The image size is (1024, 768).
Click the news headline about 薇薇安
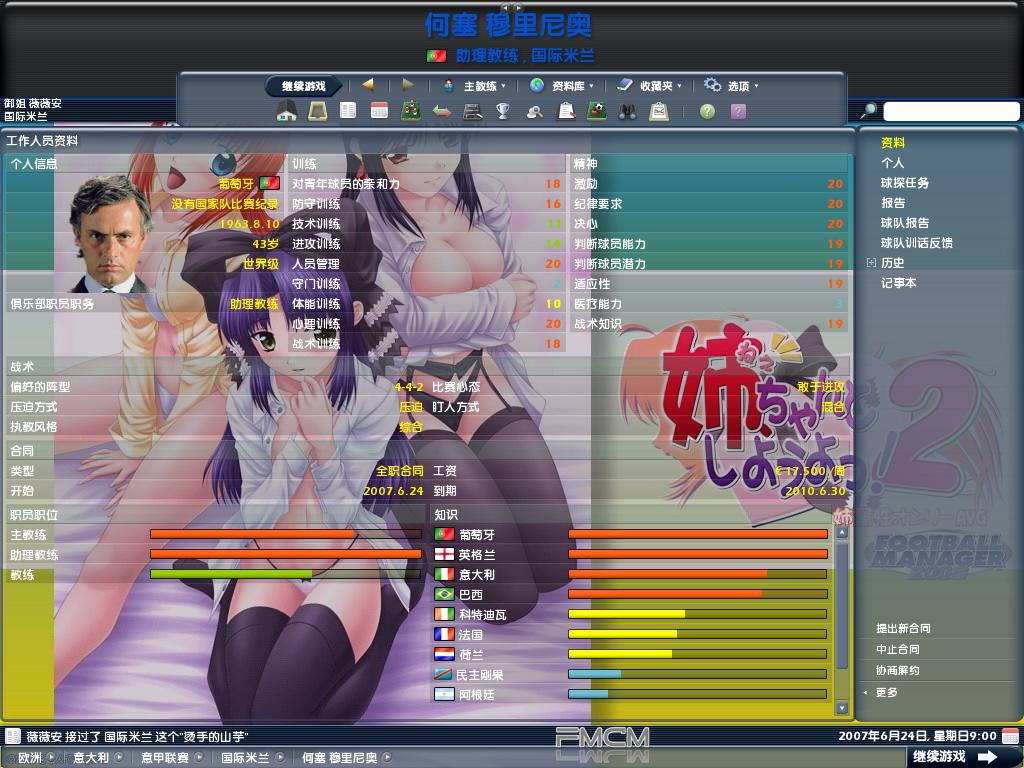click(x=137, y=737)
